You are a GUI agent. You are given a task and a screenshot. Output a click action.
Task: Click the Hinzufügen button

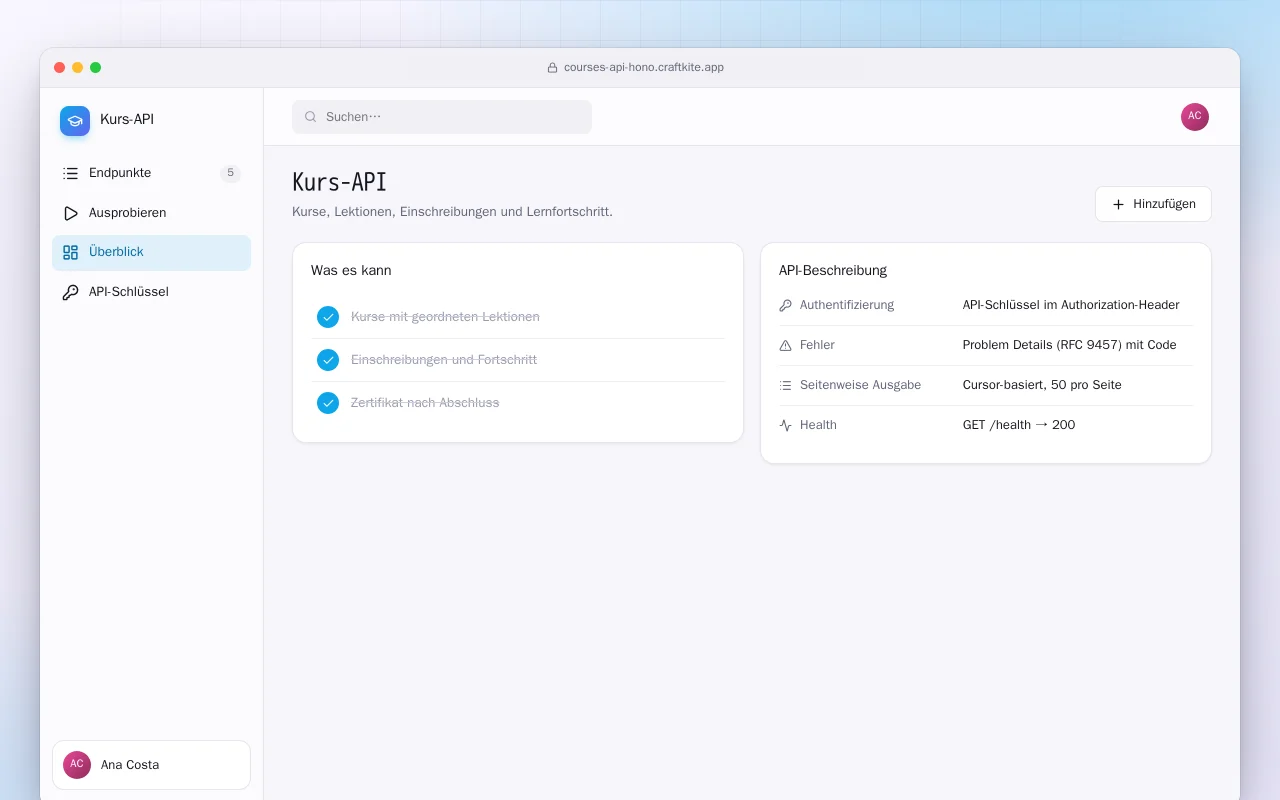pos(1153,204)
